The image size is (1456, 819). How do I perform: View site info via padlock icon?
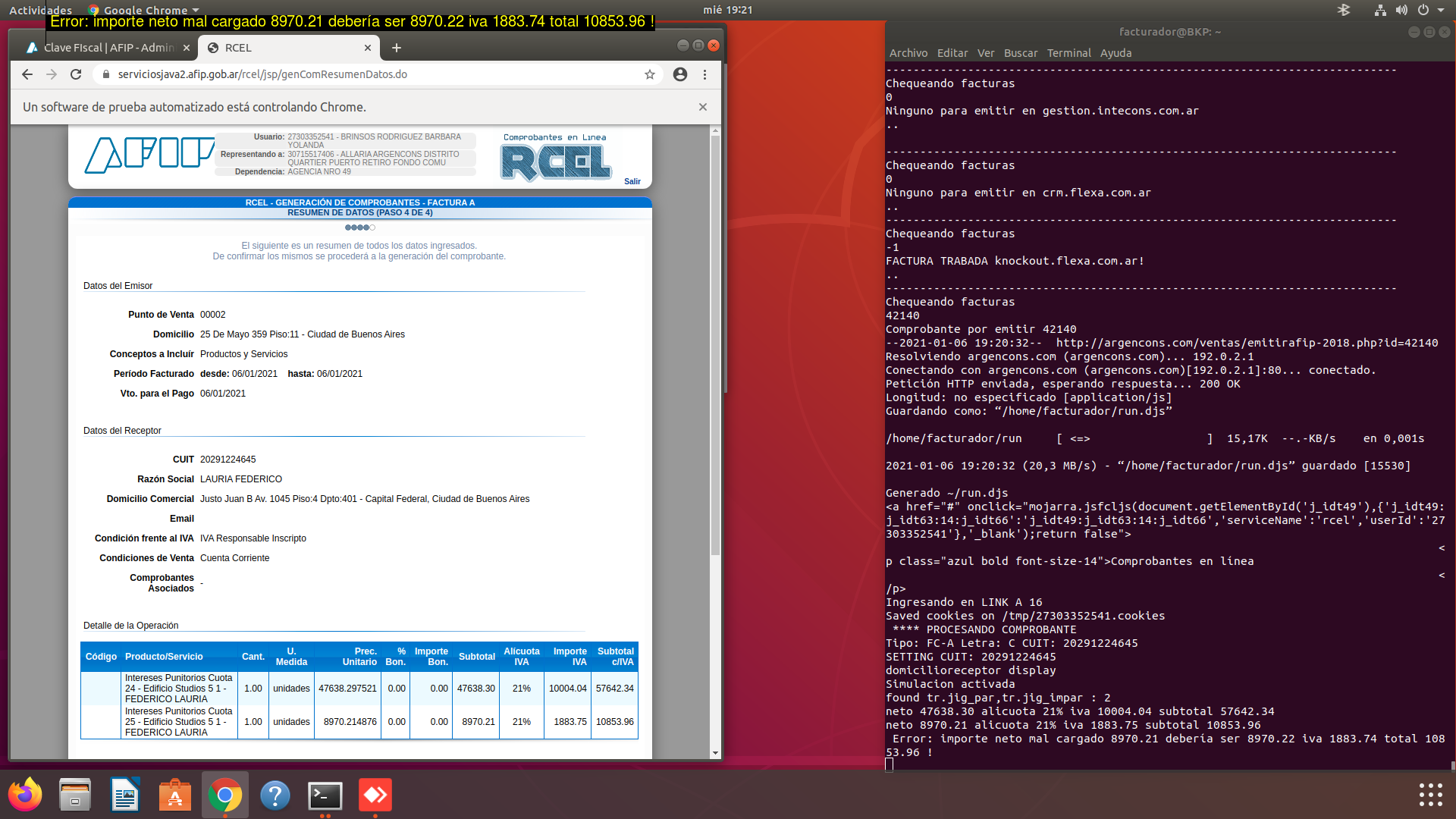[x=105, y=74]
